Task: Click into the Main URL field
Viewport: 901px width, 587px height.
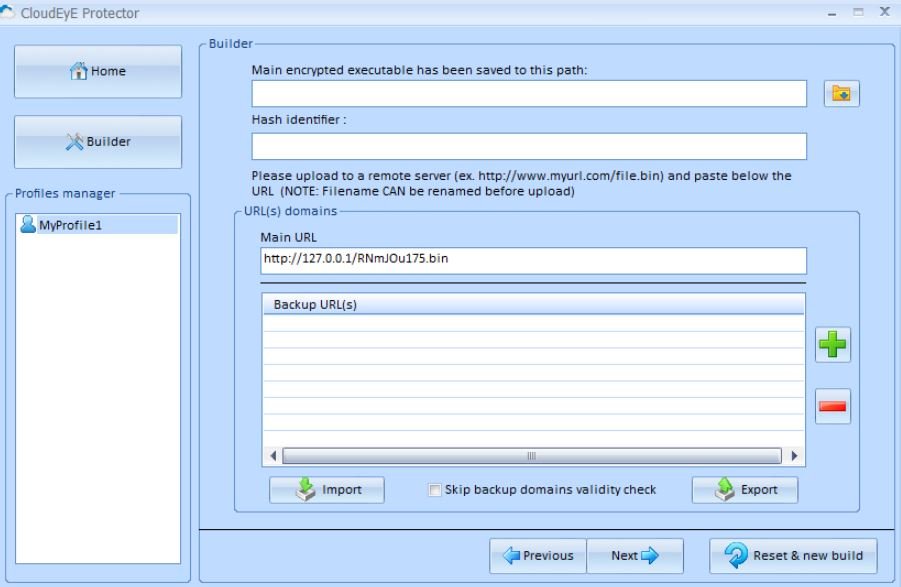Action: [533, 261]
